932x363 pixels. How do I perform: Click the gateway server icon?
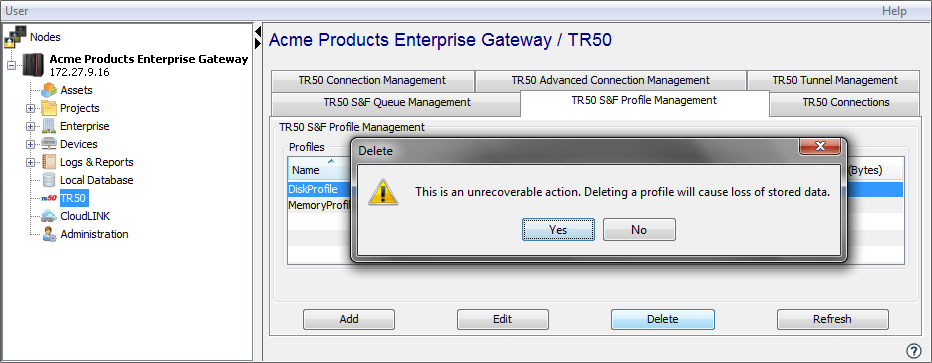[x=33, y=65]
